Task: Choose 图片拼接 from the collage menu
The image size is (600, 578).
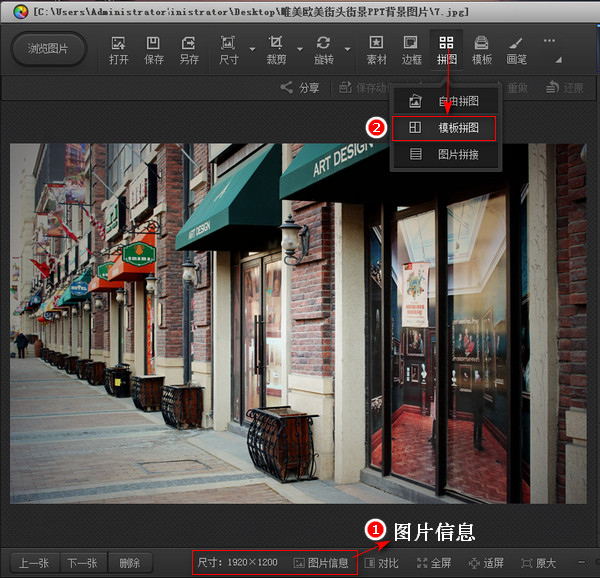Action: [443, 155]
